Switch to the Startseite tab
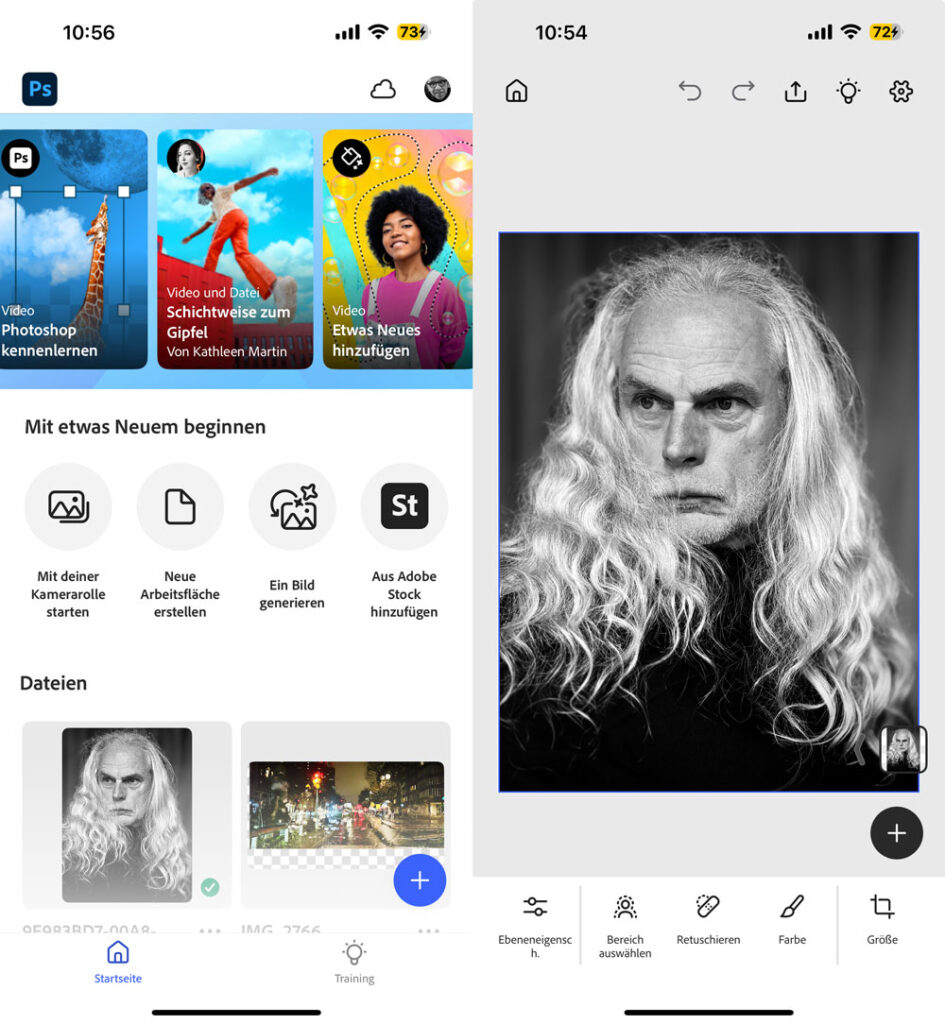This screenshot has height=1024, width=945. [118, 962]
